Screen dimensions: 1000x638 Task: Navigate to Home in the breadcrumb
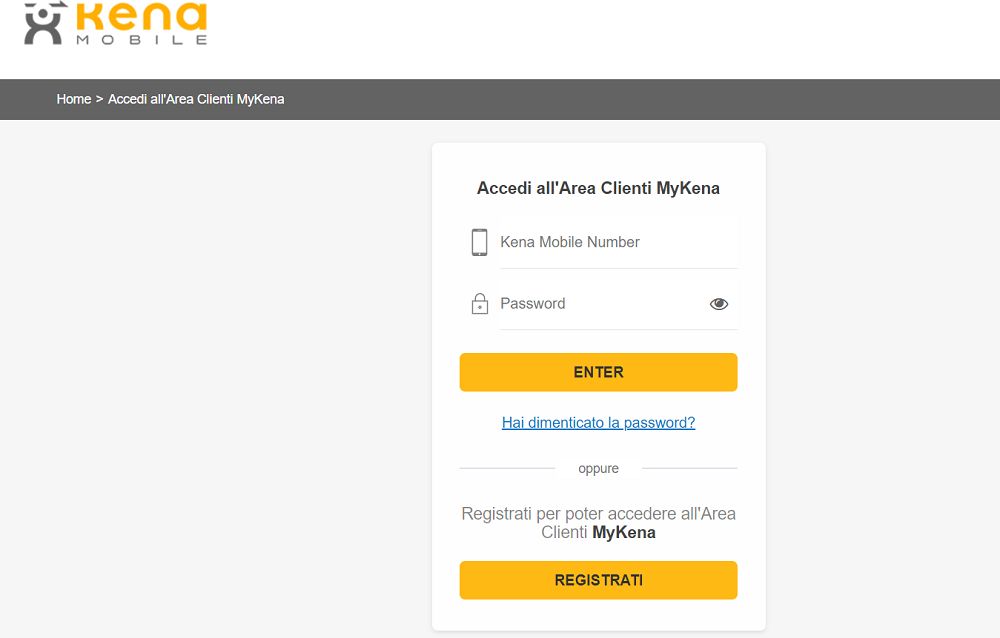coord(74,99)
